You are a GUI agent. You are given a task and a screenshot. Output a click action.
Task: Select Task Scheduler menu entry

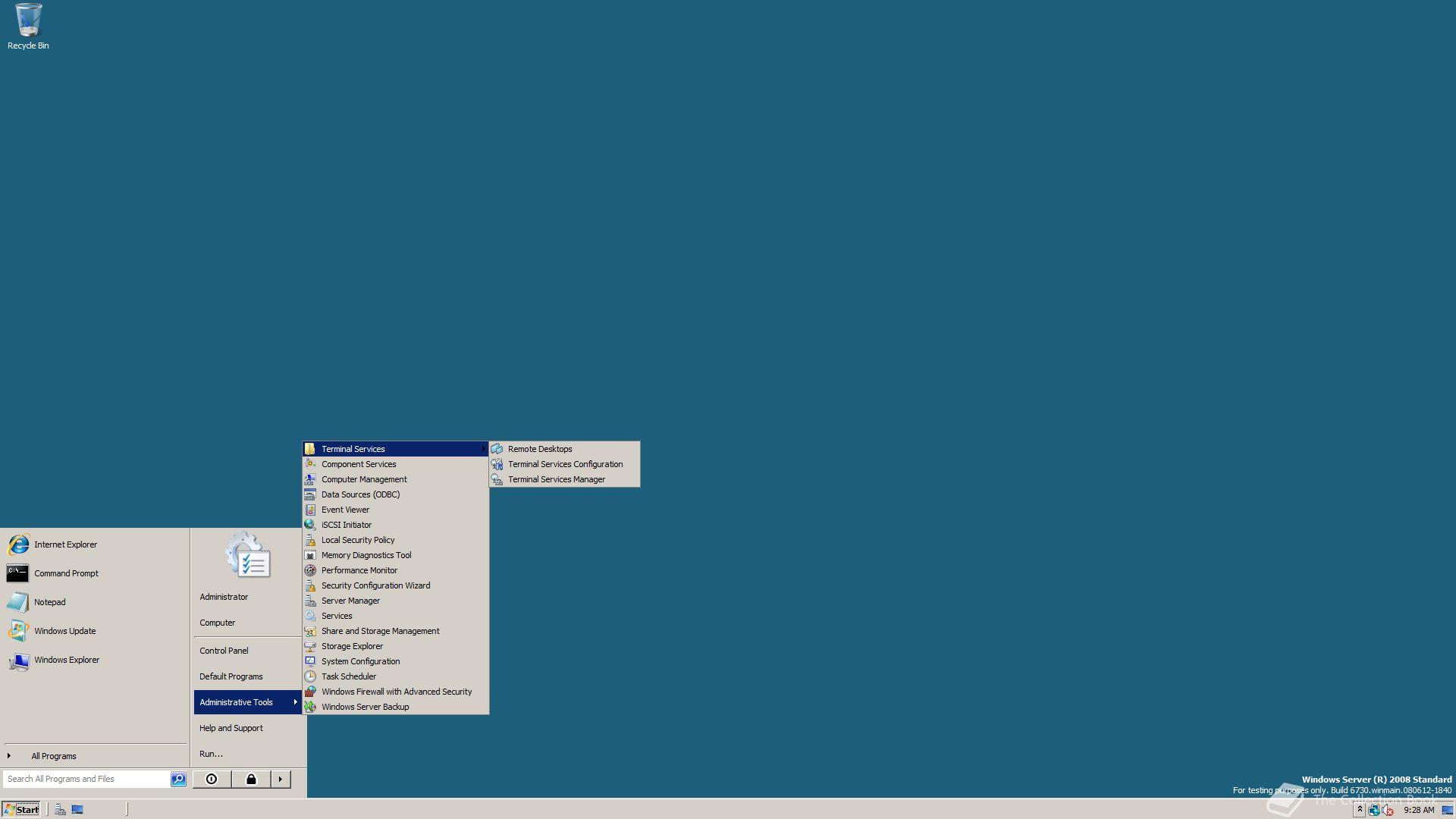(395, 676)
